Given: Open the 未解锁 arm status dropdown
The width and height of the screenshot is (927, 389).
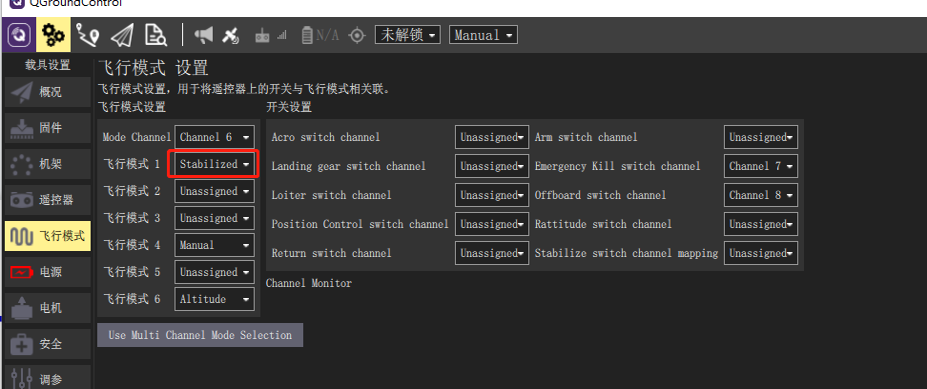Looking at the screenshot, I should tap(408, 35).
